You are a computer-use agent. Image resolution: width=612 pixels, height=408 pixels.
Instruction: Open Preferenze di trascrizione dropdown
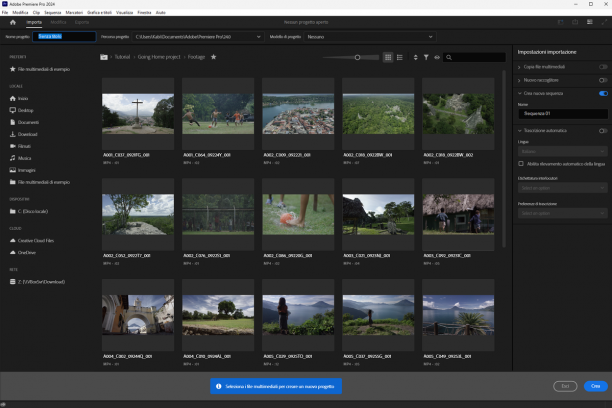(x=562, y=213)
